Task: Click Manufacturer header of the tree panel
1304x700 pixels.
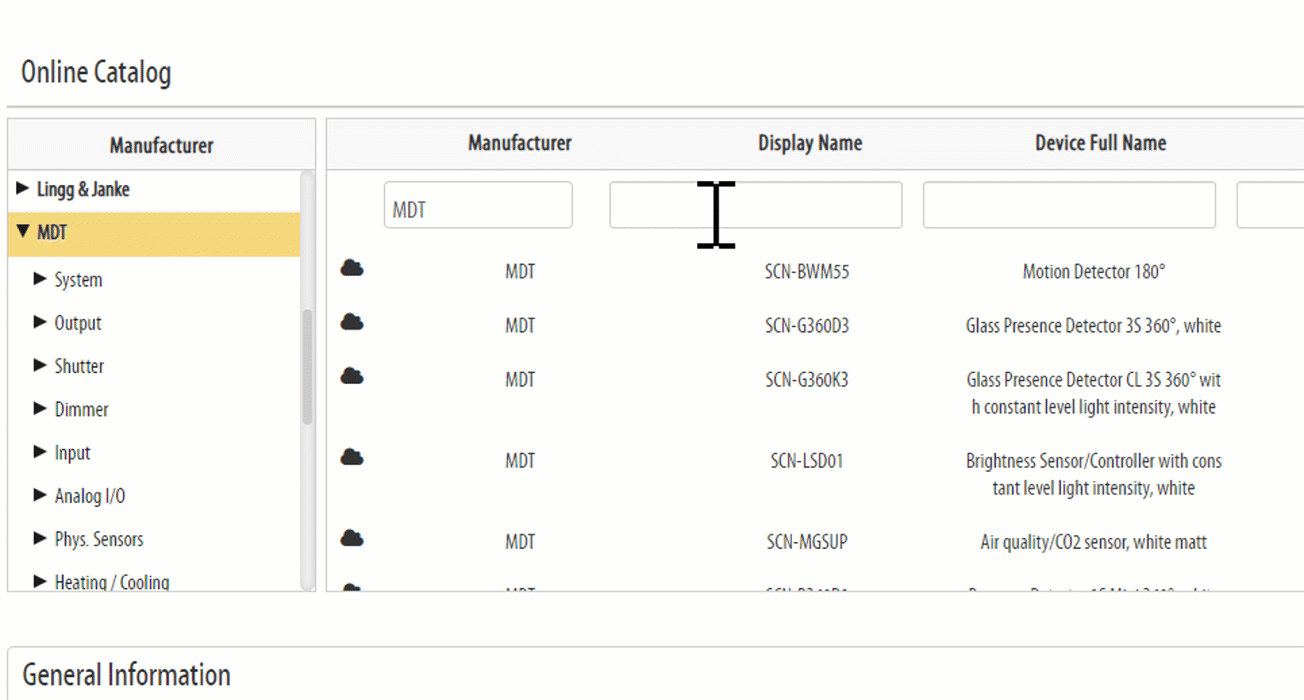Action: 162,145
